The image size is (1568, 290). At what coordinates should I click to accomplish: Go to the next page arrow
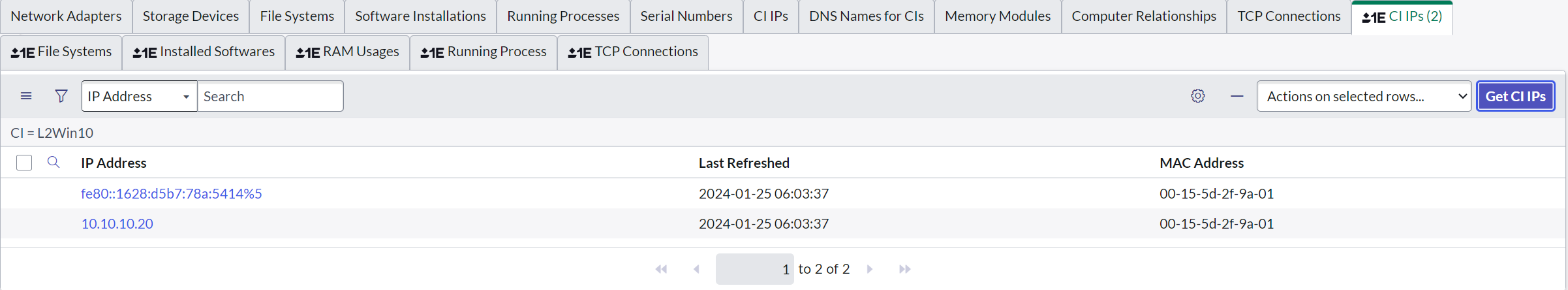pyautogui.click(x=870, y=269)
